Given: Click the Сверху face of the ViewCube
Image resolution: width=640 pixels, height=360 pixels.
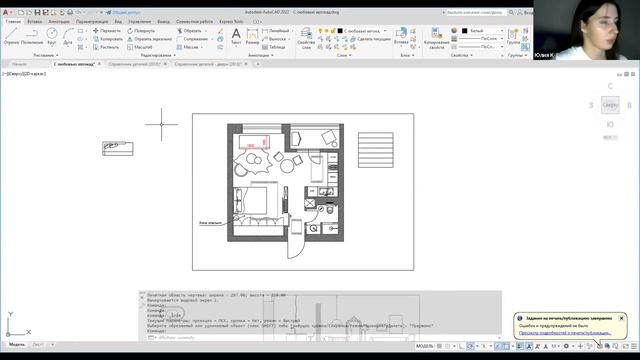Looking at the screenshot, I should 610,105.
